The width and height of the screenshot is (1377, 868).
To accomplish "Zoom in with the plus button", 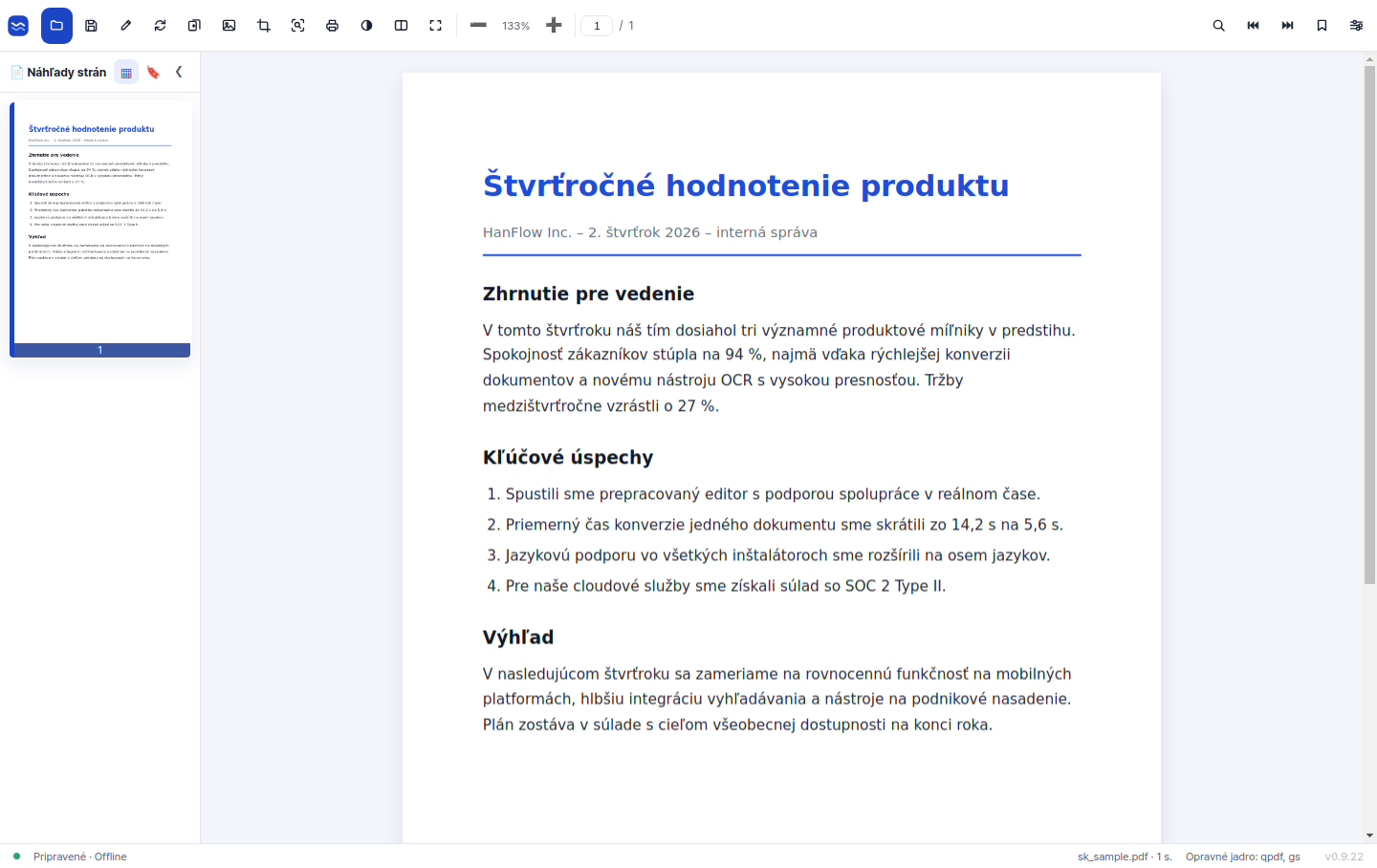I will [553, 26].
